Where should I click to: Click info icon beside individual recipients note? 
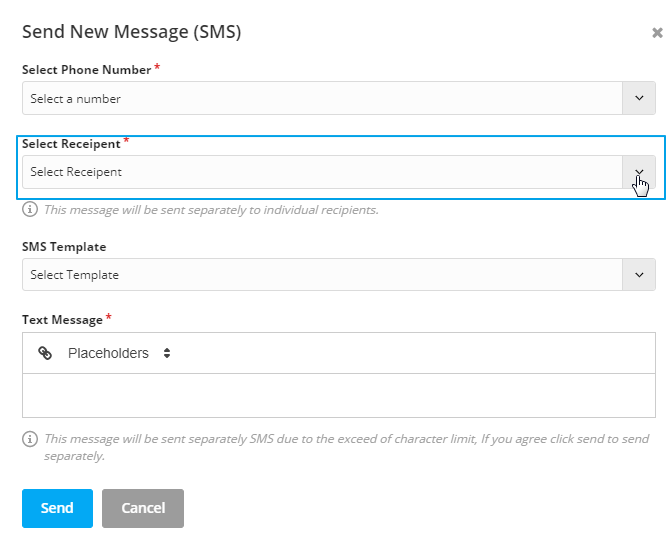point(30,210)
